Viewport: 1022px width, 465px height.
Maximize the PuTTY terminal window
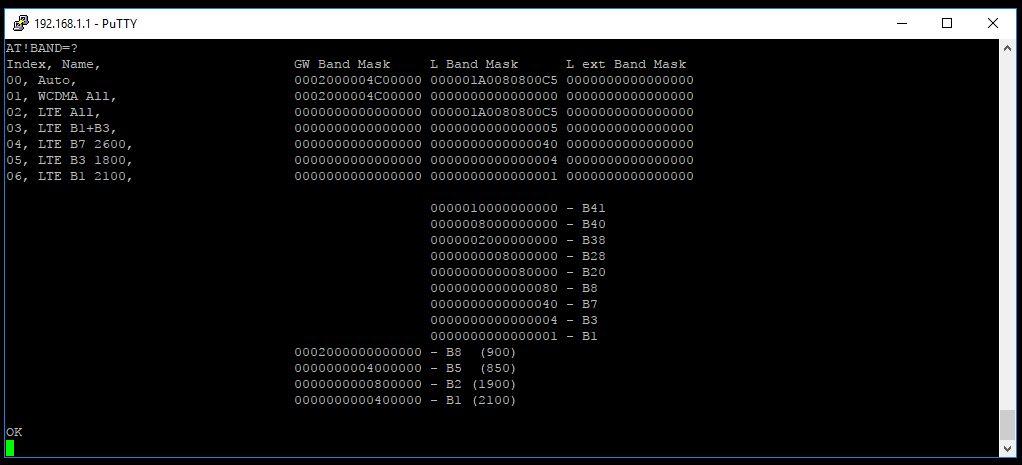(x=947, y=22)
